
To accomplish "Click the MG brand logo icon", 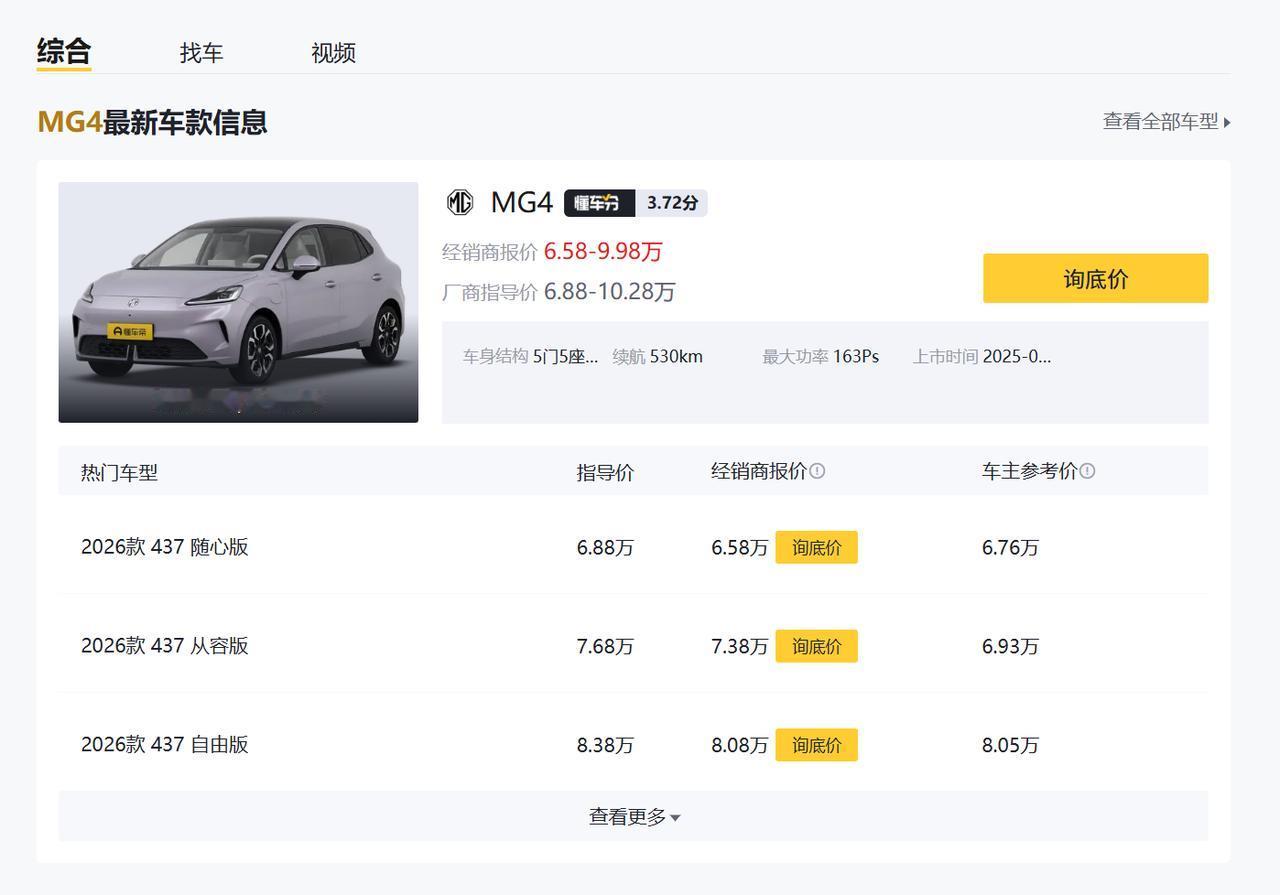I will click(459, 203).
